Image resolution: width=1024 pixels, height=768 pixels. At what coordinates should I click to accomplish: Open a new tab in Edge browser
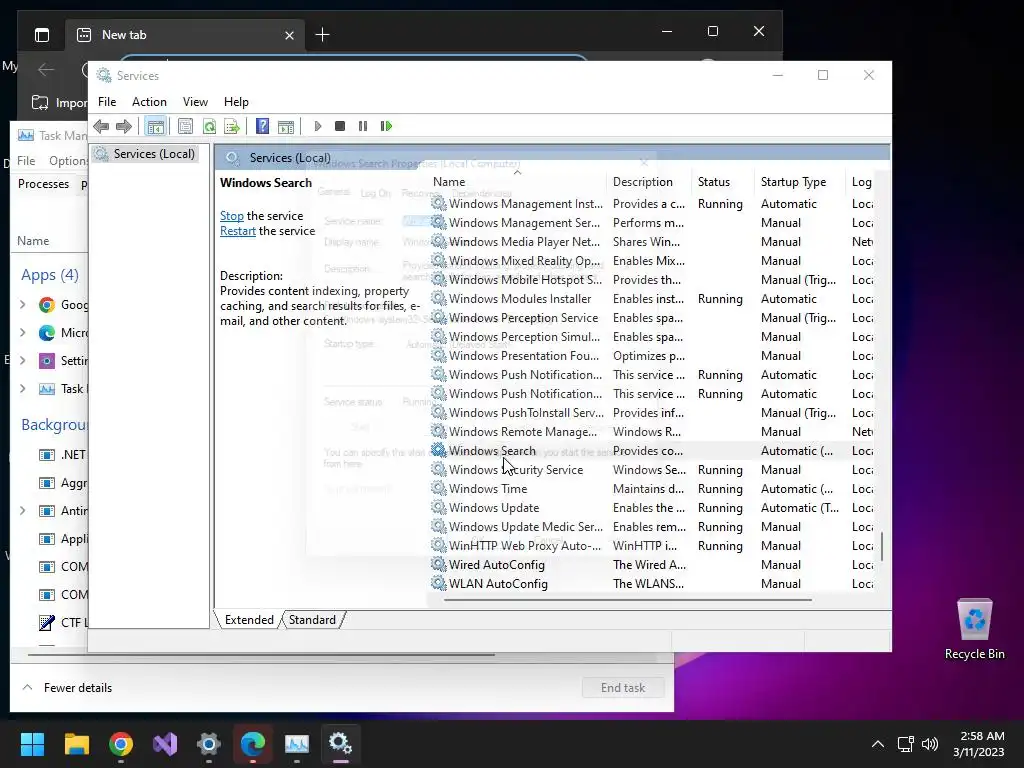tap(322, 35)
